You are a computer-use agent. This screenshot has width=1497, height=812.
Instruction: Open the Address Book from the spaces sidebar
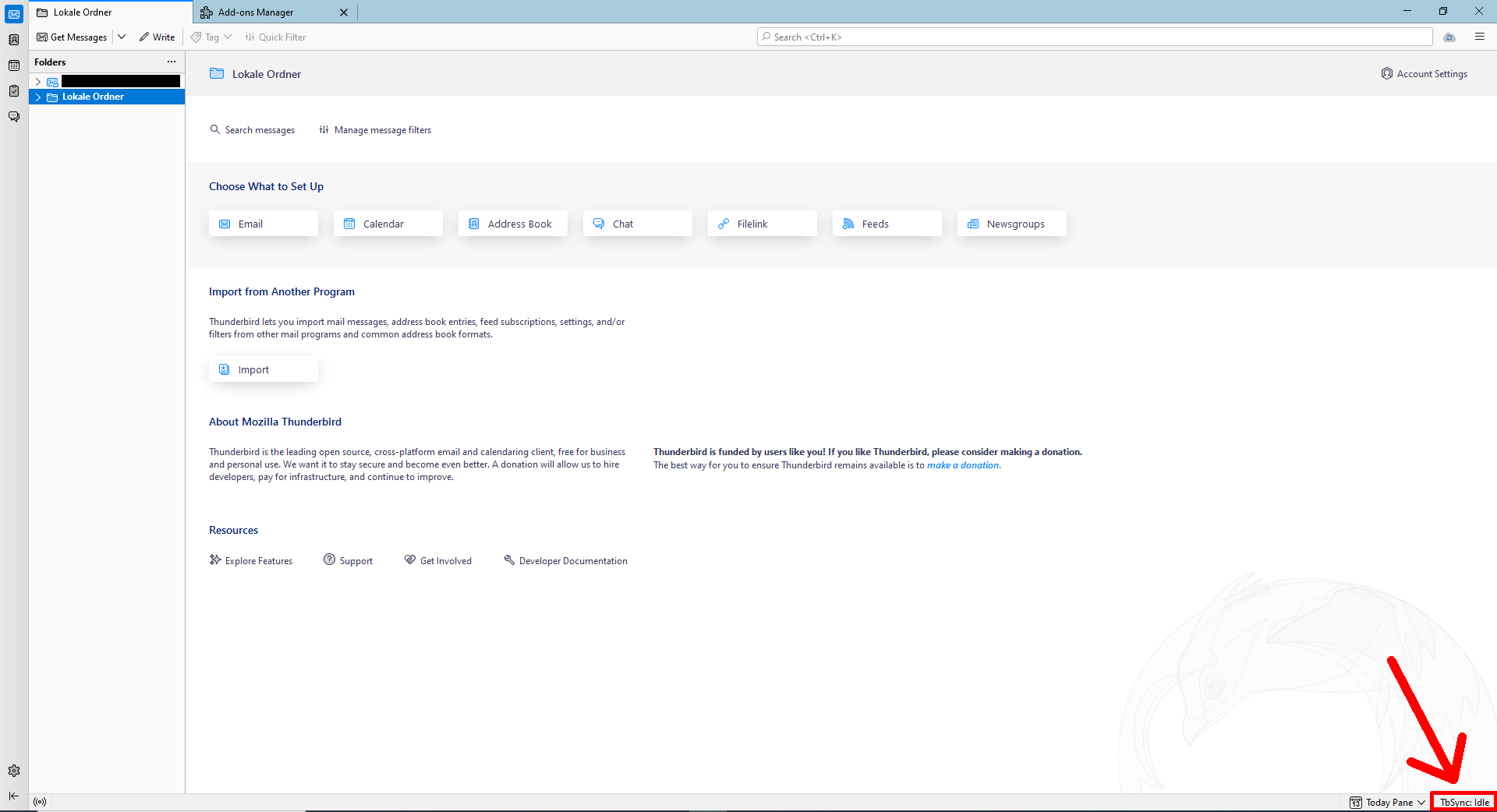(14, 39)
